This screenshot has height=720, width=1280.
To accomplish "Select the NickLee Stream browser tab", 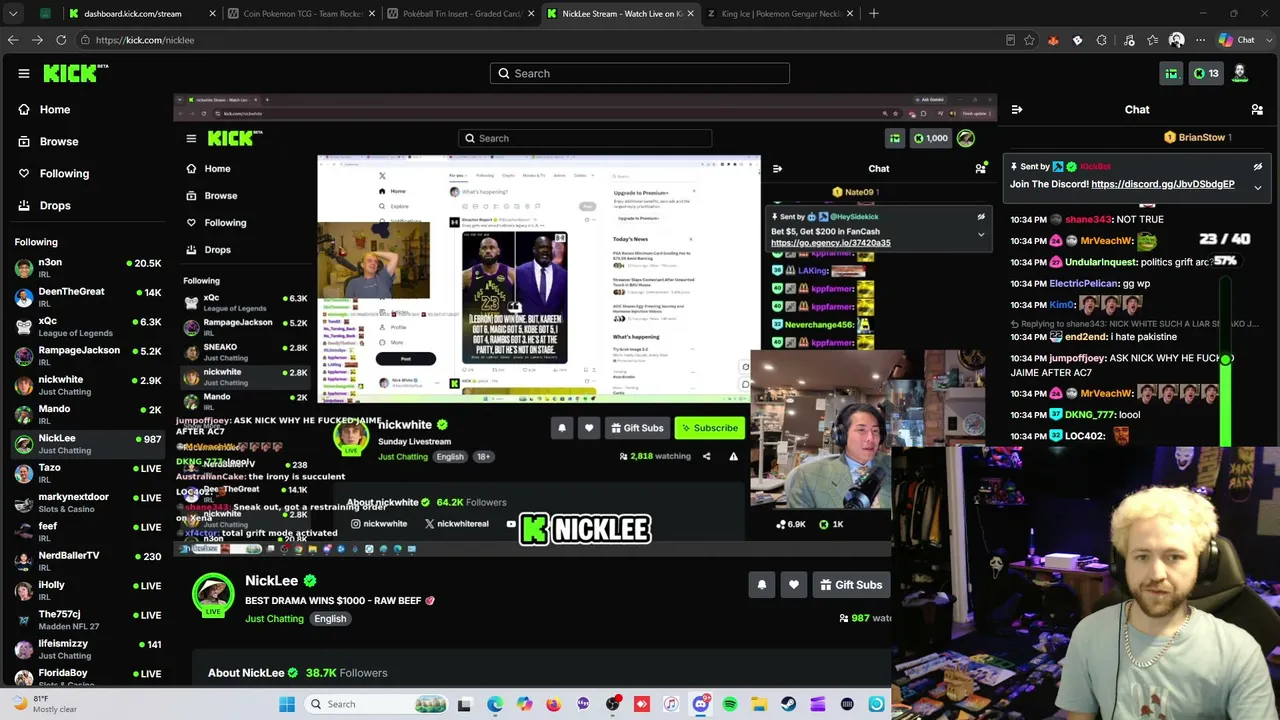I will 620,14.
